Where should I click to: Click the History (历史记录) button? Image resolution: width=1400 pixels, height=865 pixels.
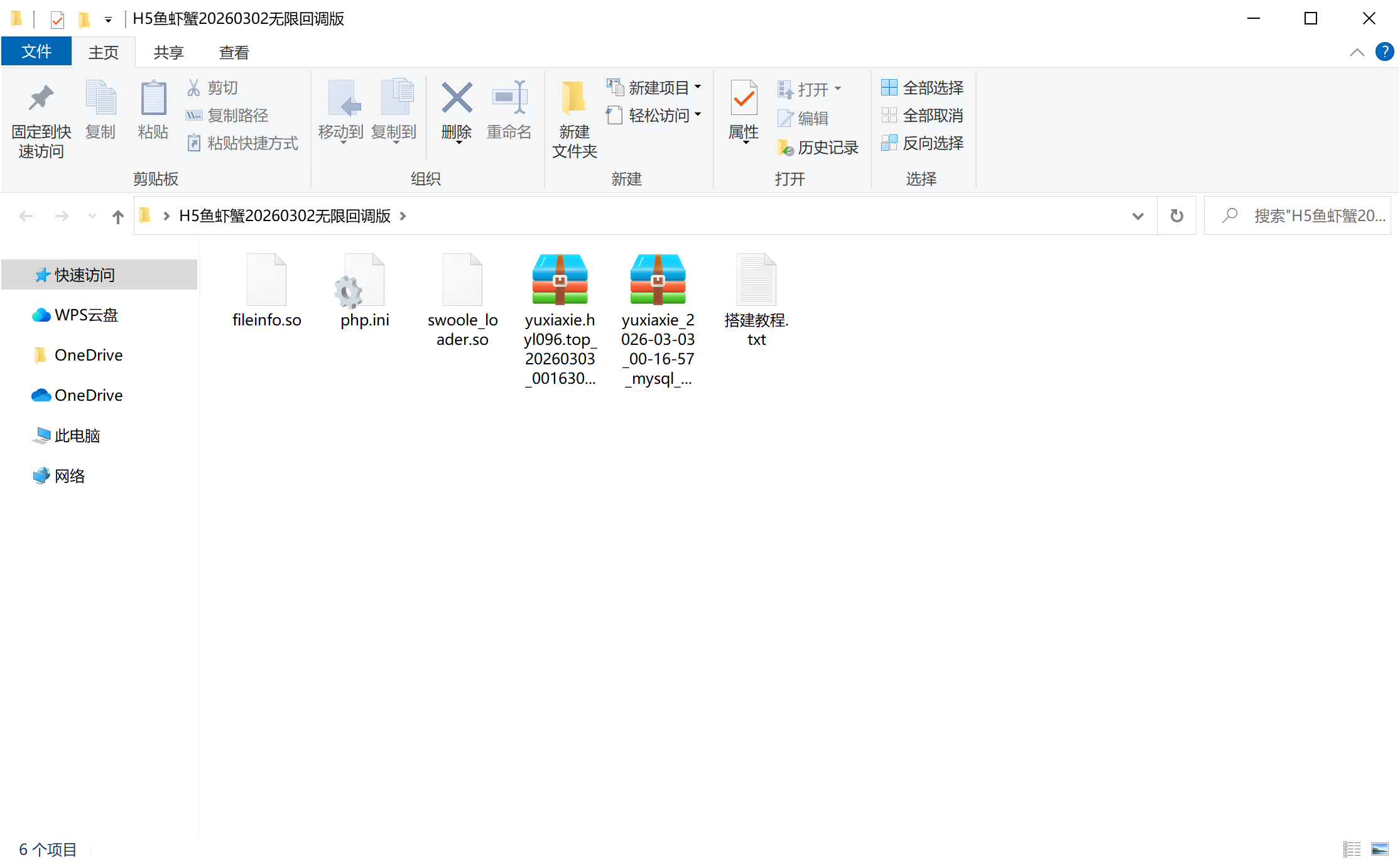point(818,148)
